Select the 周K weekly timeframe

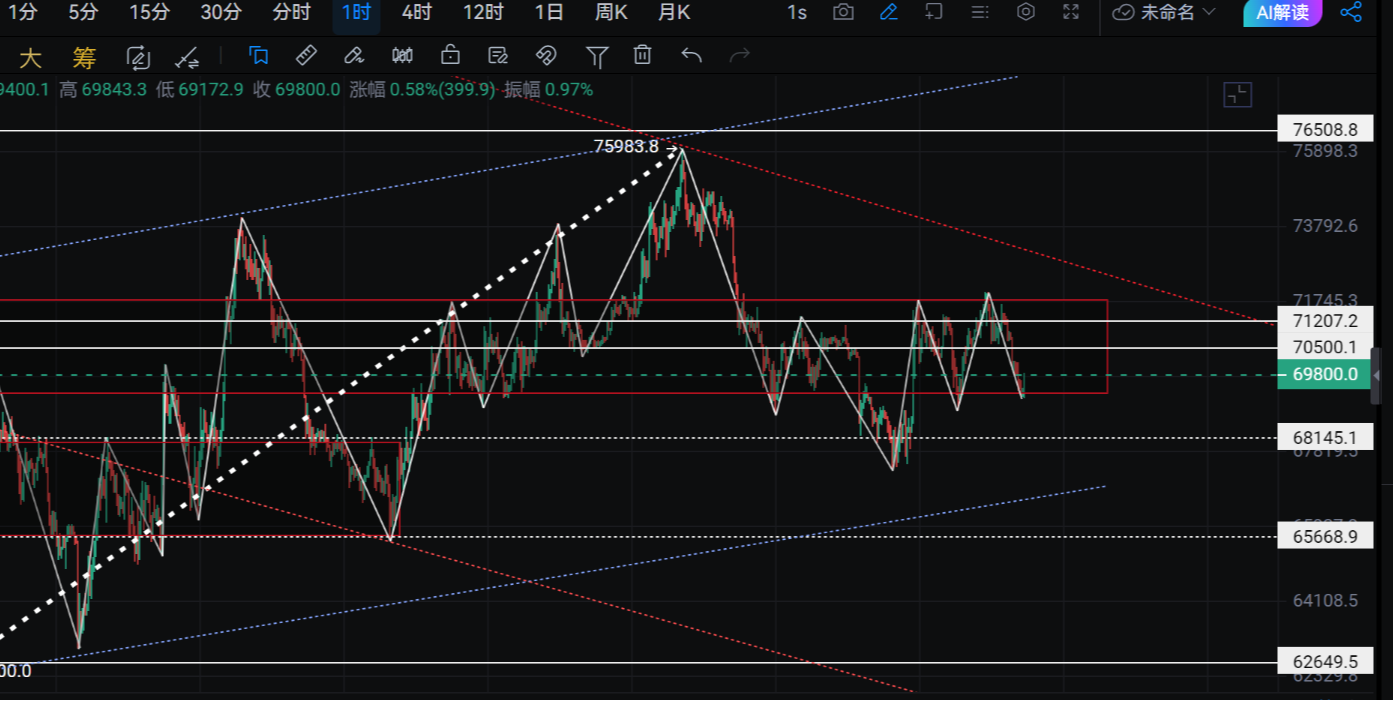[x=610, y=13]
